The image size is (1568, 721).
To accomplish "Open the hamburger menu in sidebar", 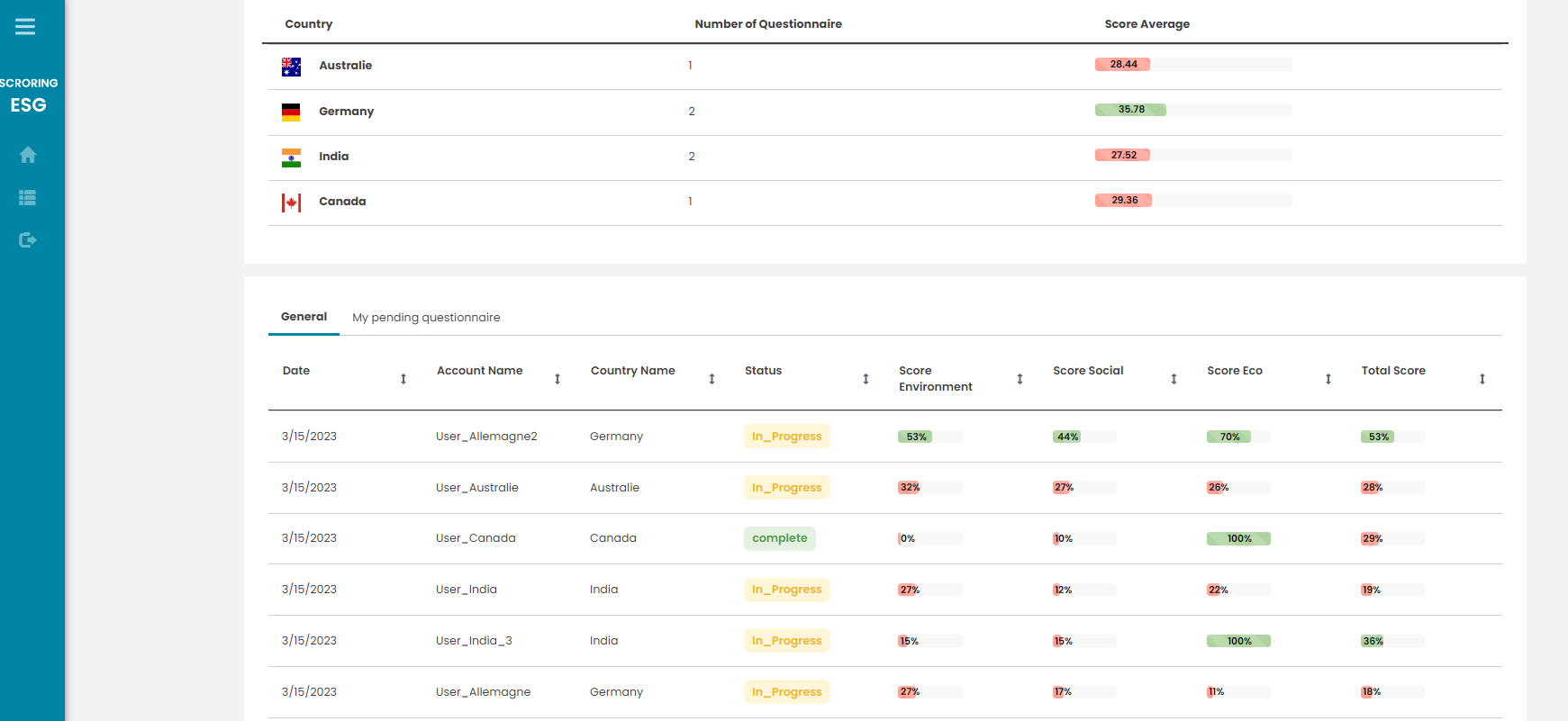I will pyautogui.click(x=25, y=27).
